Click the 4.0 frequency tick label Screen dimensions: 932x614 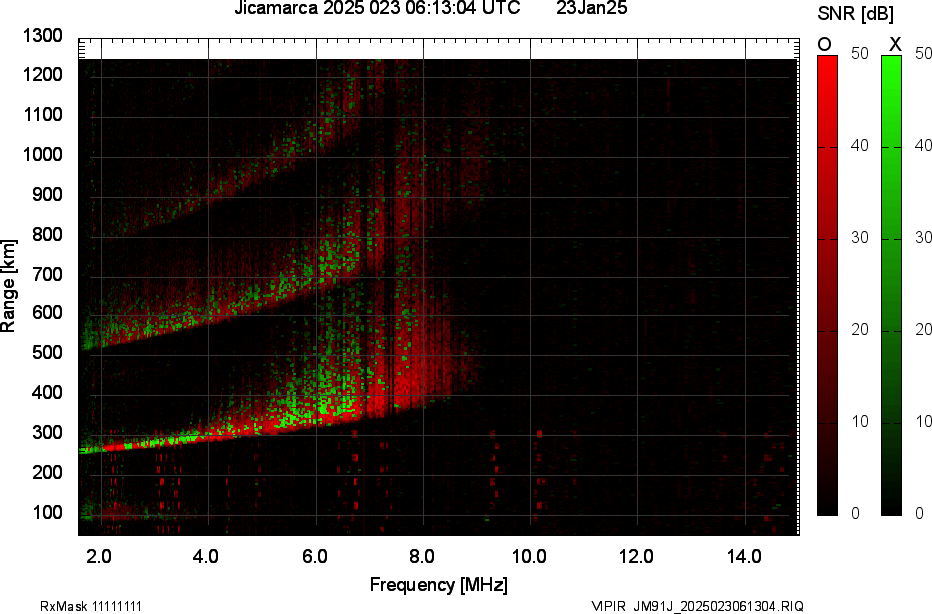(x=207, y=555)
